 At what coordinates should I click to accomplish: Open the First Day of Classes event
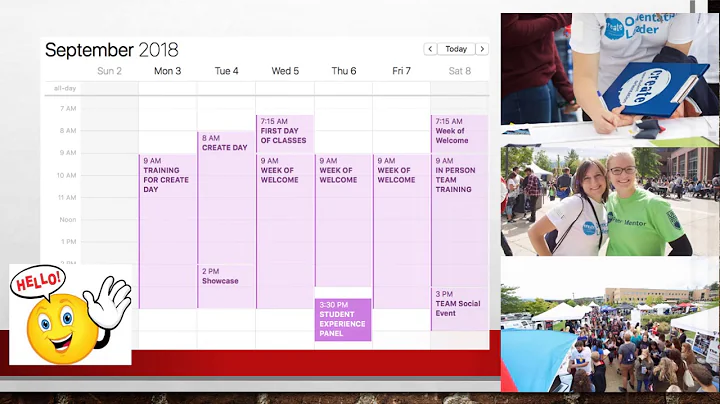[285, 134]
